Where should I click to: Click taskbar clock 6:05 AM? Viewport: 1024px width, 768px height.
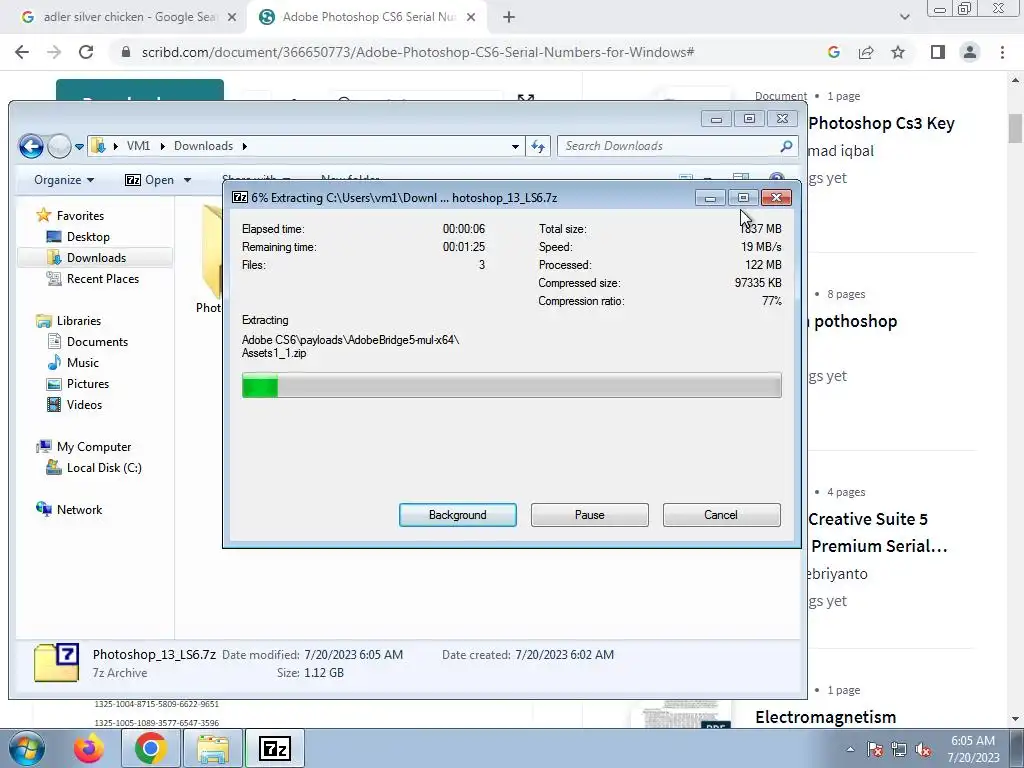(973, 741)
